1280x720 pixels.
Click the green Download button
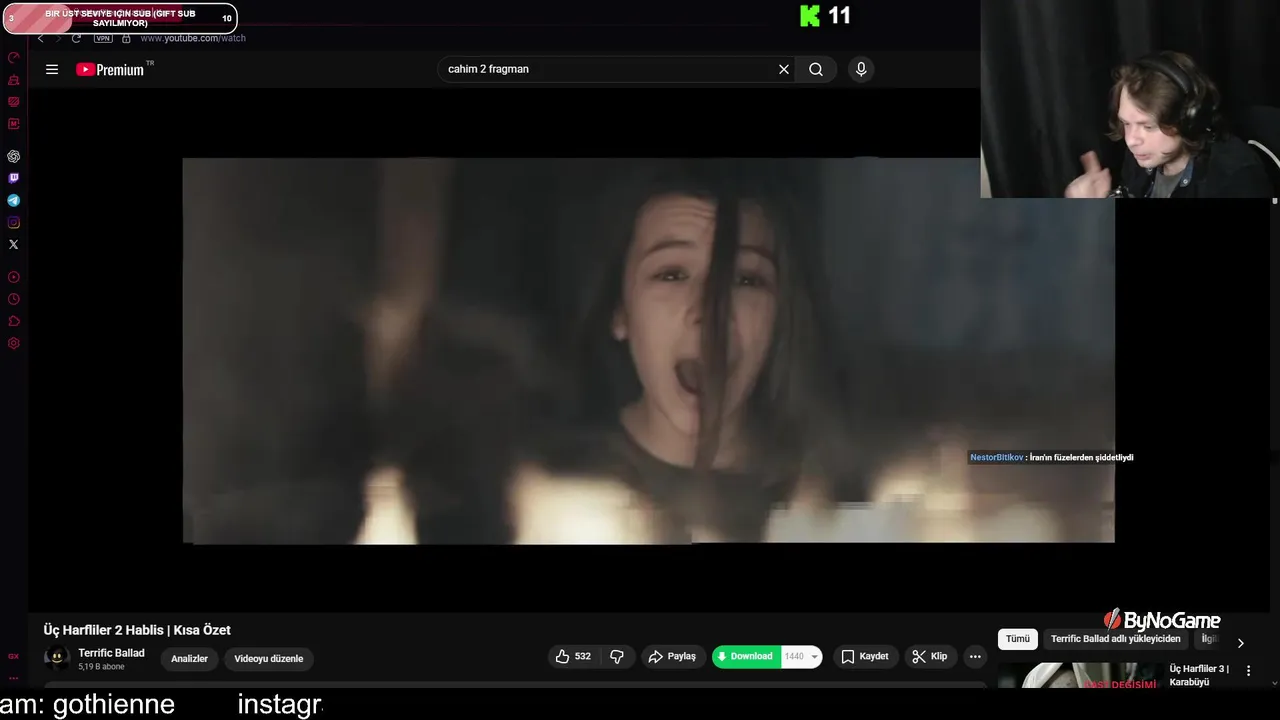746,656
